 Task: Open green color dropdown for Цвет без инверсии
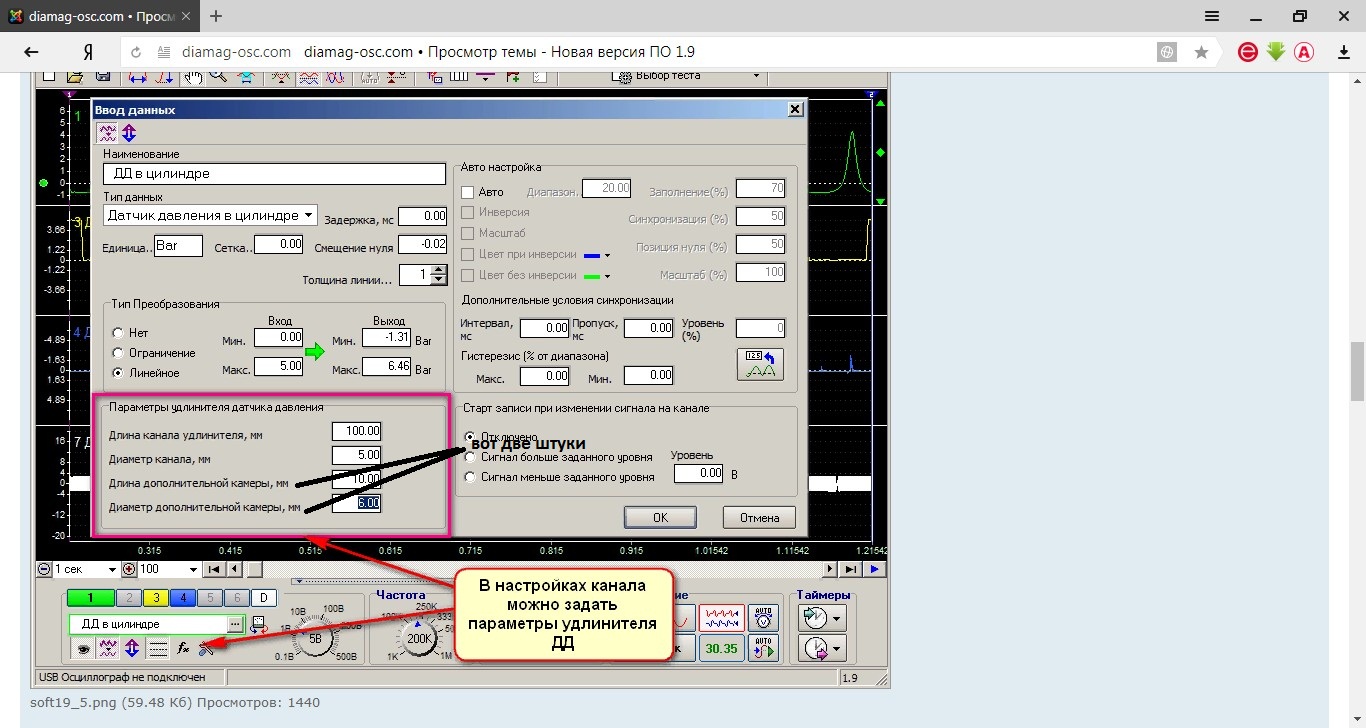point(606,276)
